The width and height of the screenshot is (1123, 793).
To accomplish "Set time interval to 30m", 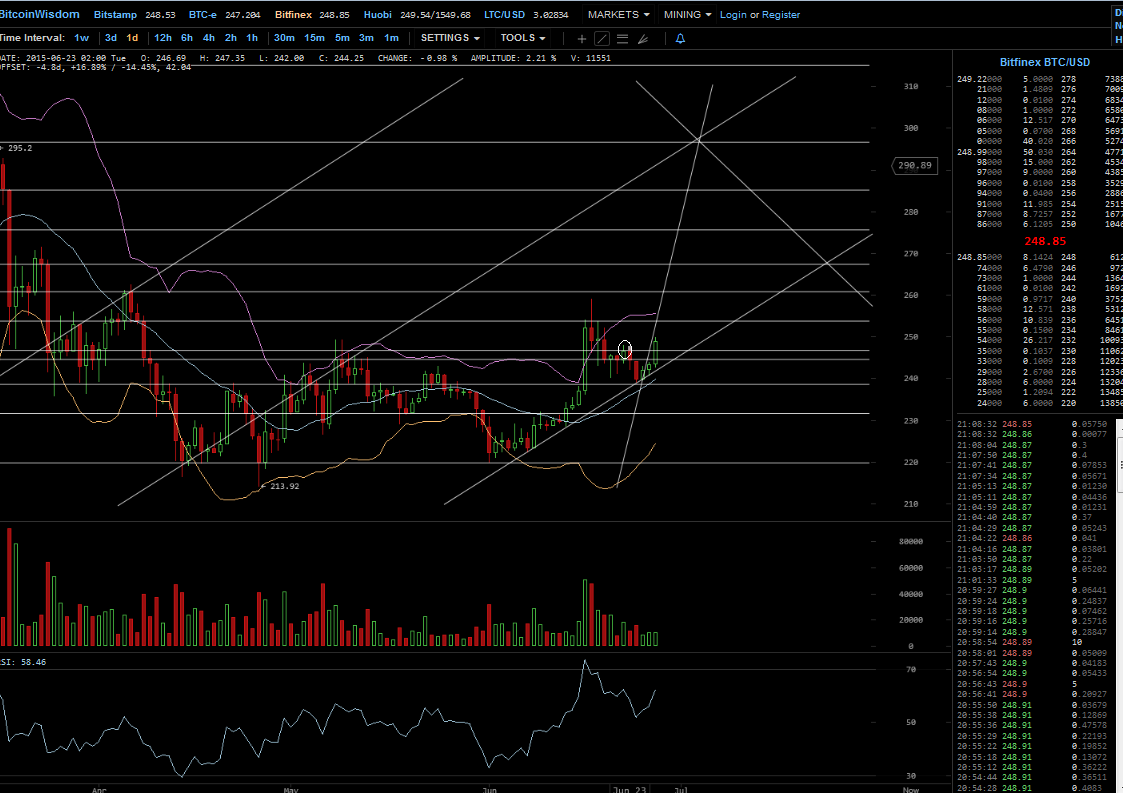I will click(284, 38).
